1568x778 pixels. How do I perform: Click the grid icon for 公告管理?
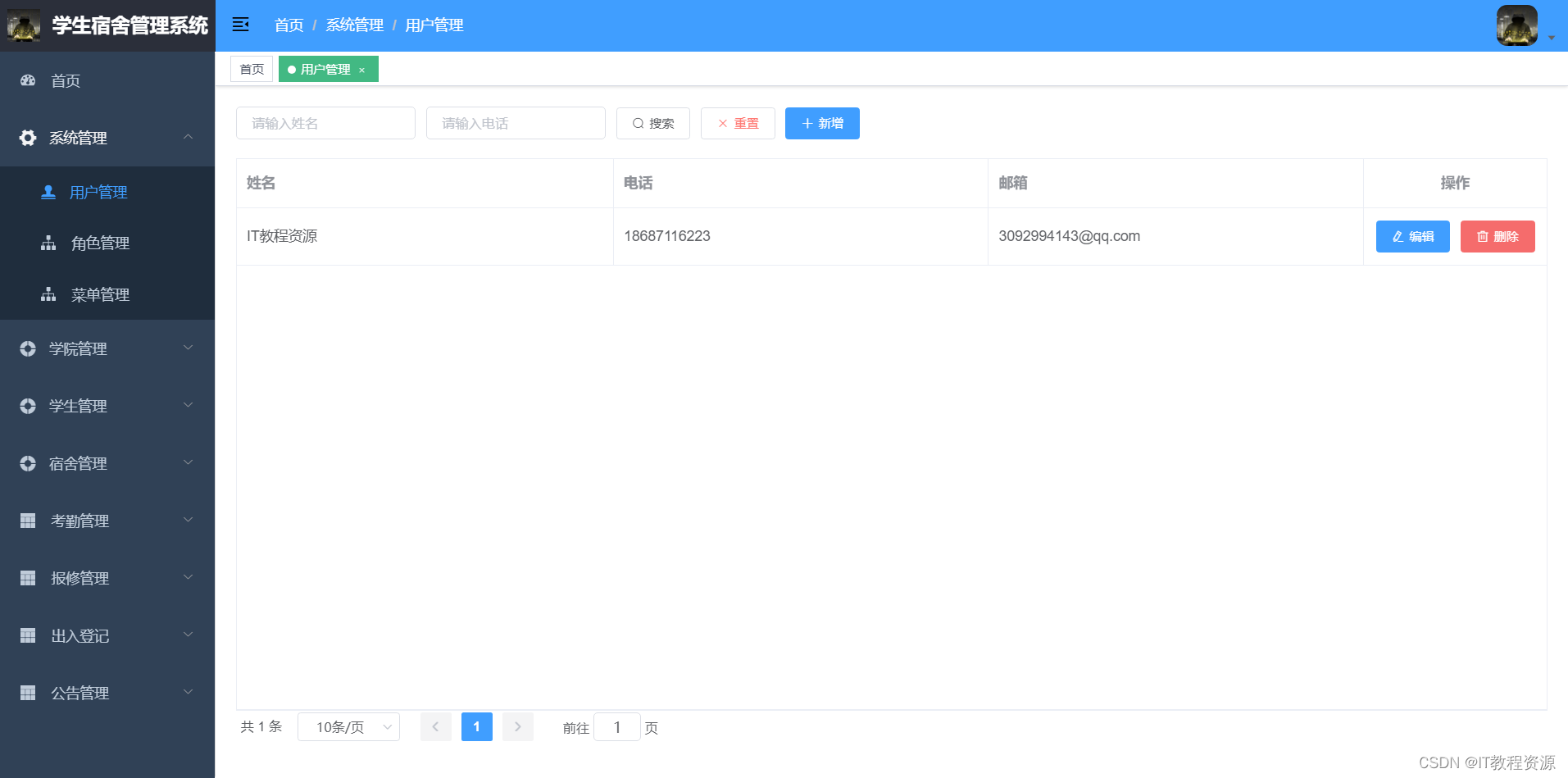[28, 693]
